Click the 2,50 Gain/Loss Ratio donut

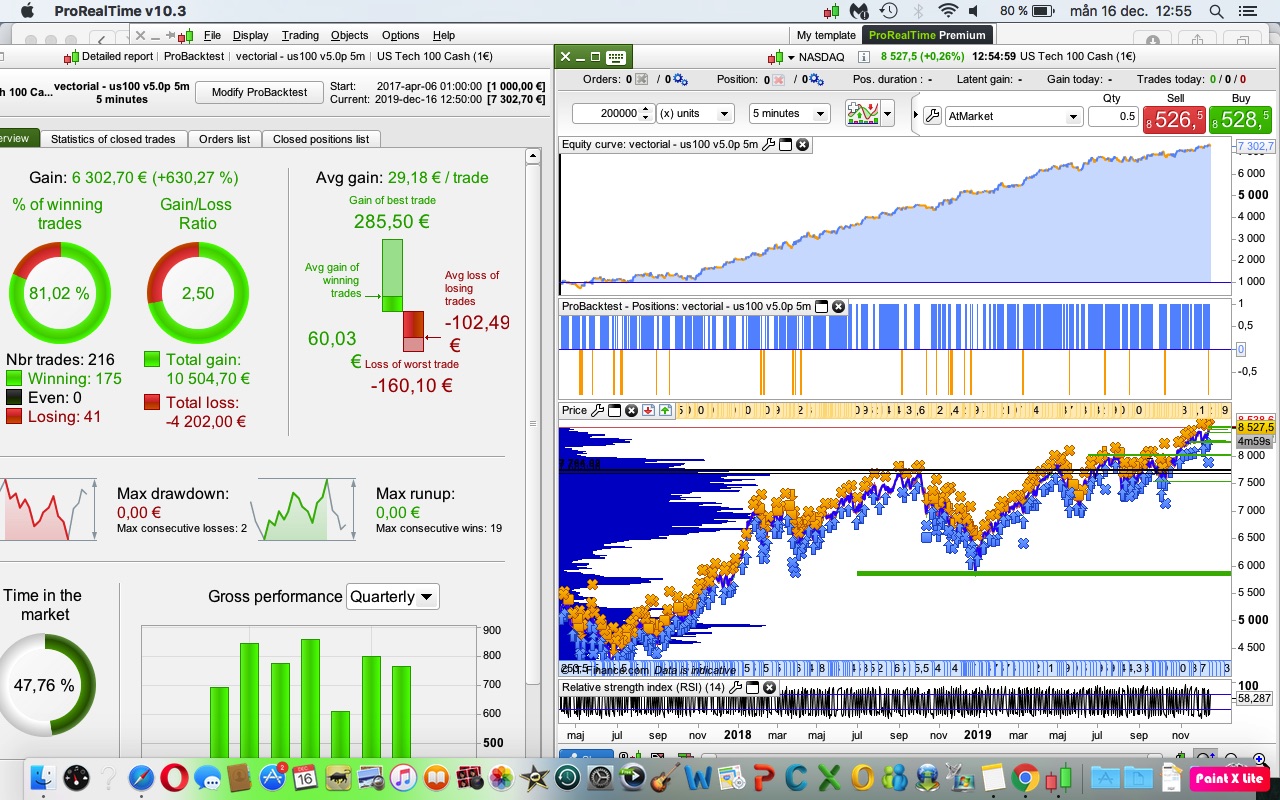pos(198,293)
